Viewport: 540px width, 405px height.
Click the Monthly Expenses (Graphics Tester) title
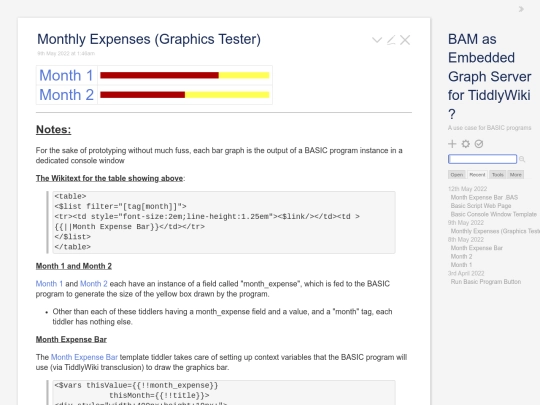(x=149, y=39)
